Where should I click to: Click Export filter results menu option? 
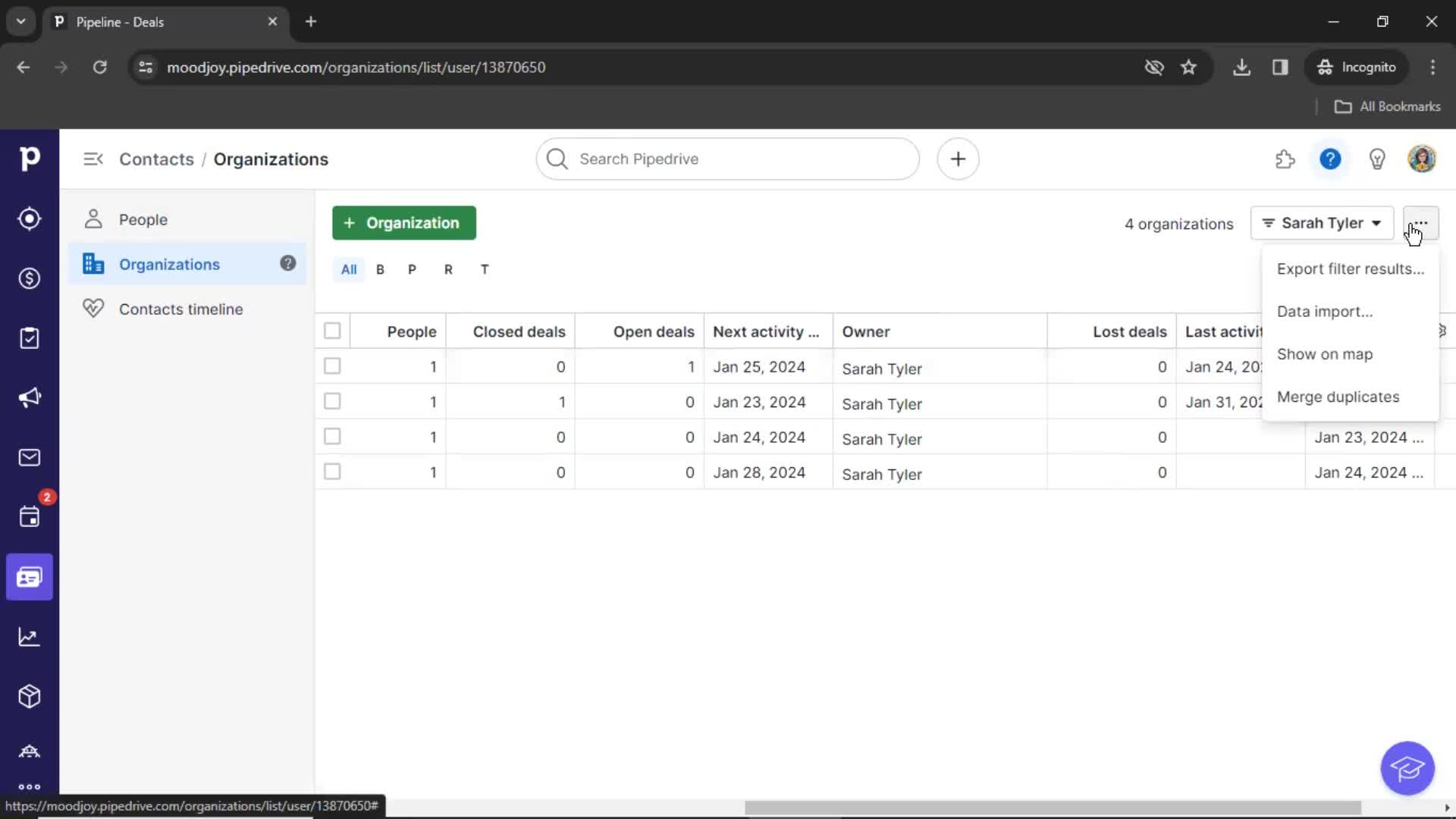tap(1350, 268)
